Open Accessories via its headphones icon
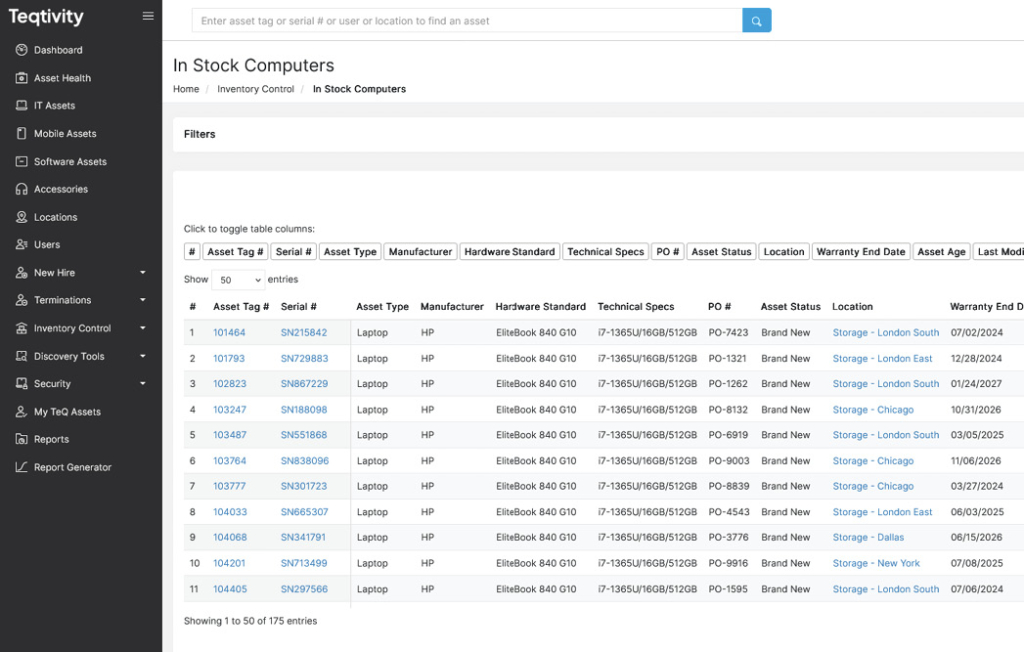Image resolution: width=1024 pixels, height=652 pixels. [x=22, y=189]
